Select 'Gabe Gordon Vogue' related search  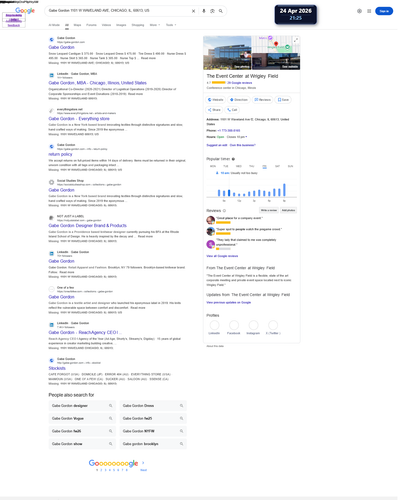click(x=82, y=418)
